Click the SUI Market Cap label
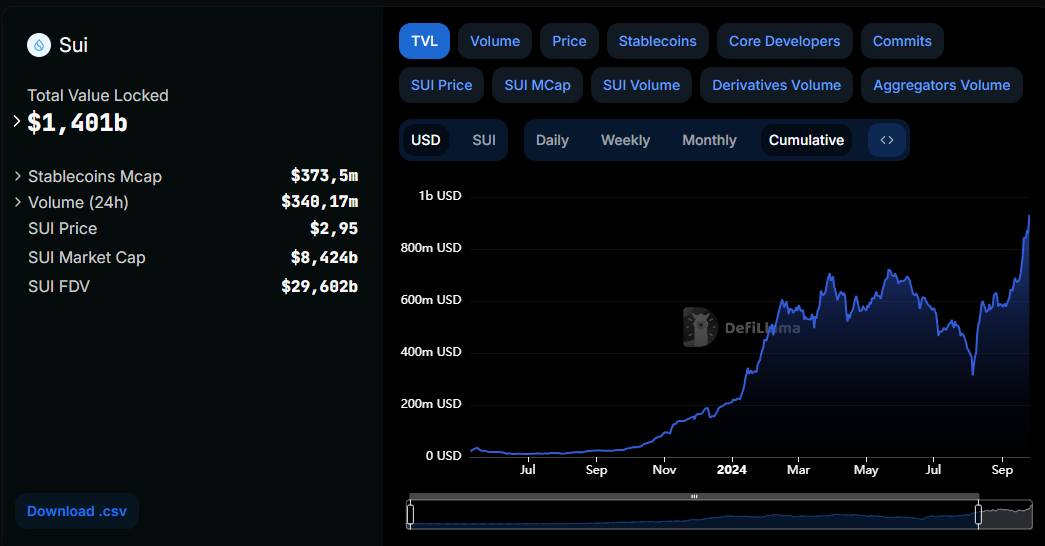The width and height of the screenshot is (1045, 546). 87,257
